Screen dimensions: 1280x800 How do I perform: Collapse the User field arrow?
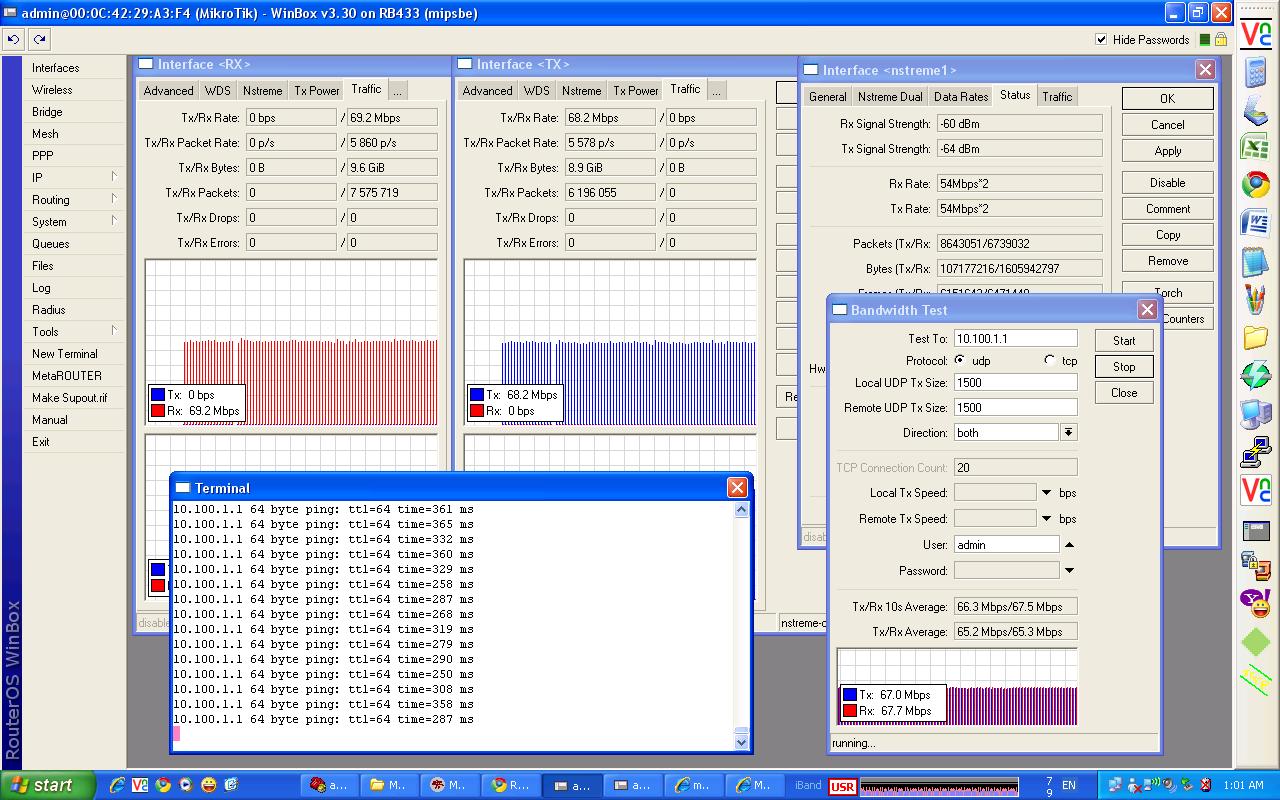(1069, 545)
